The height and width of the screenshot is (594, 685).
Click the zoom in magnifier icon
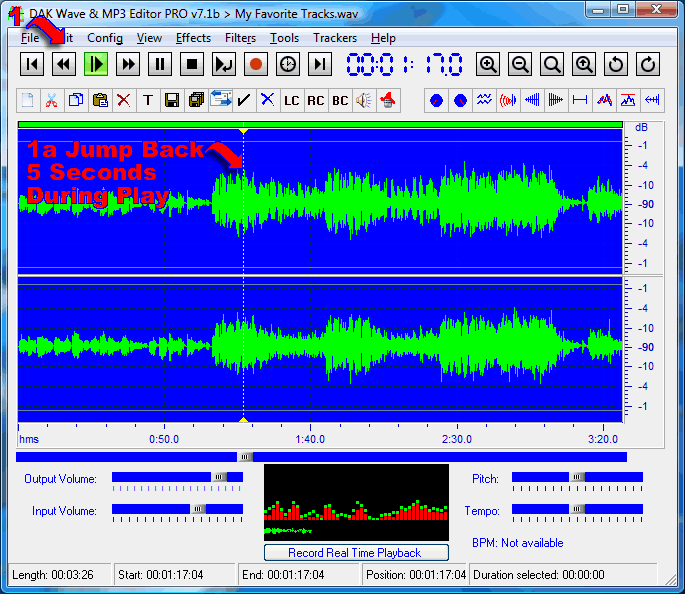click(488, 65)
